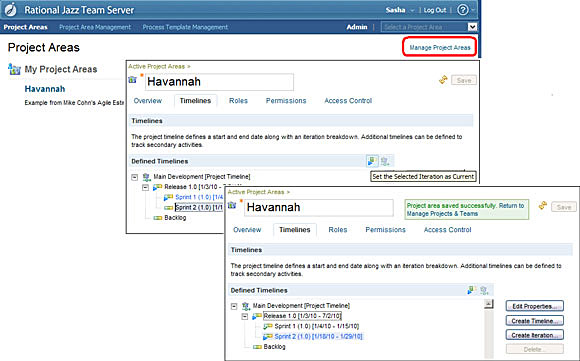
Task: Click Main Development timeline icon in middle panel
Action: (x=147, y=177)
